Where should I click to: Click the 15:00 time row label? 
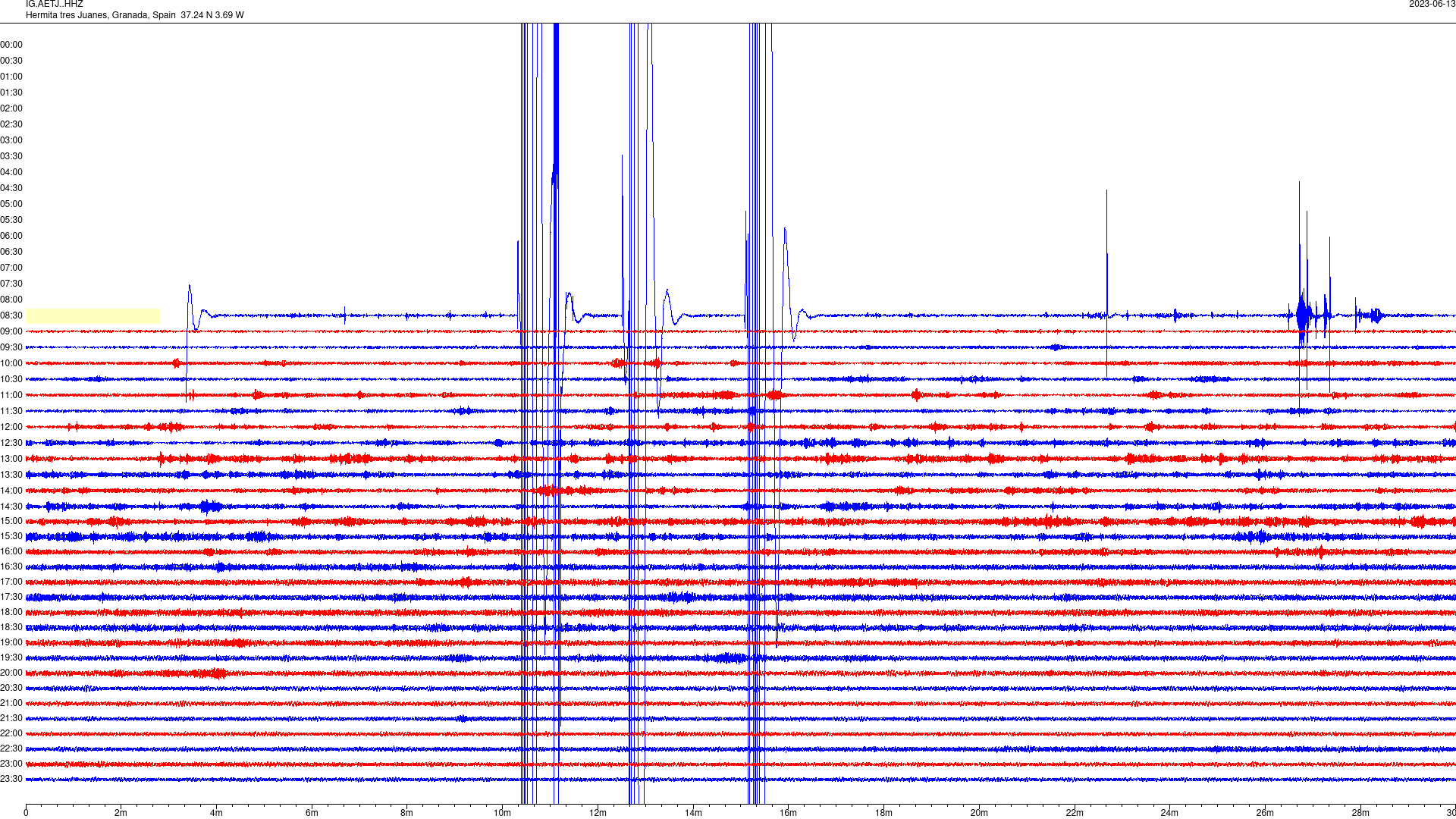point(11,521)
